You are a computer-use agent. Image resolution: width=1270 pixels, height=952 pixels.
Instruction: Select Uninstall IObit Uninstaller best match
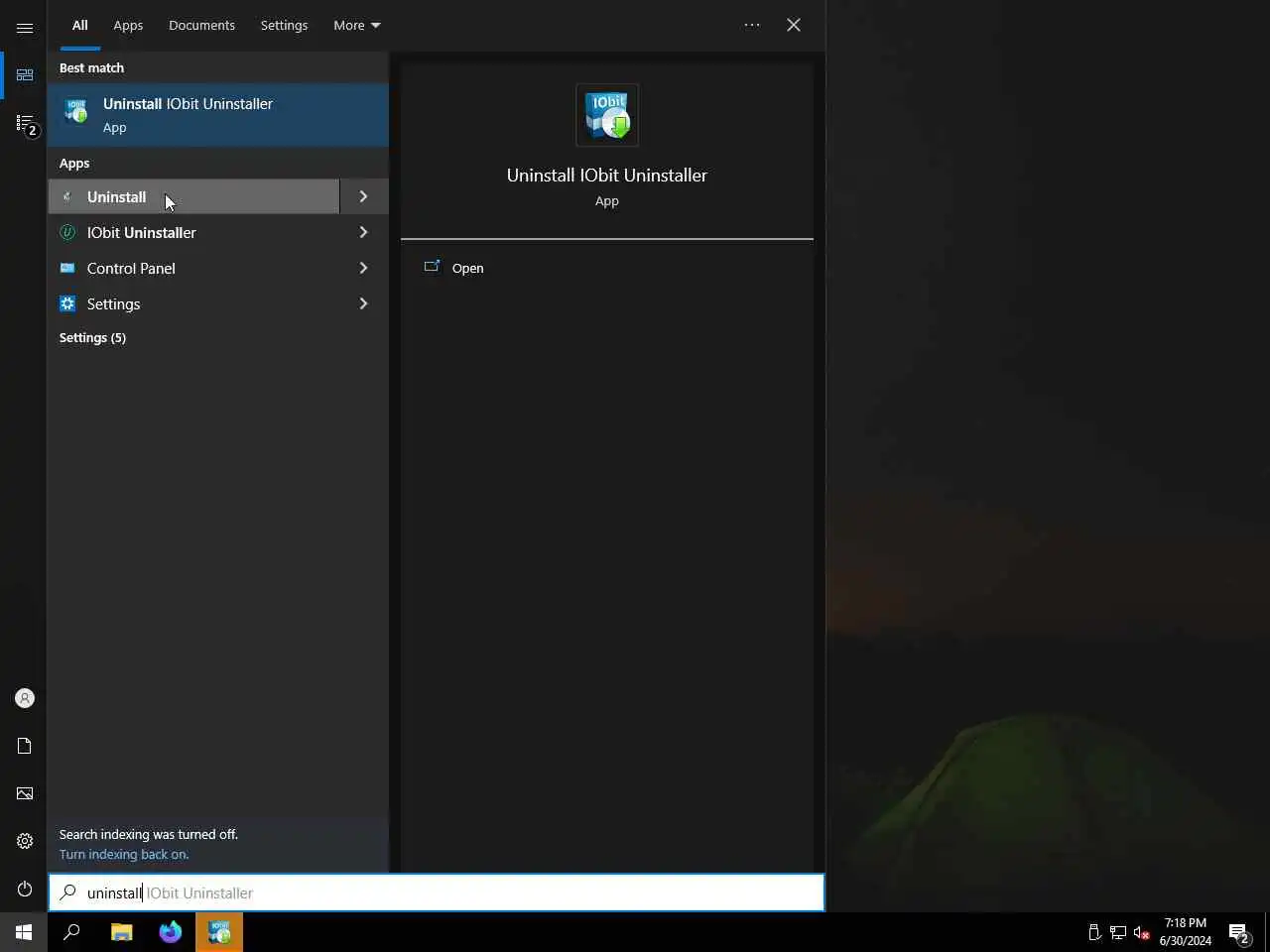point(218,115)
